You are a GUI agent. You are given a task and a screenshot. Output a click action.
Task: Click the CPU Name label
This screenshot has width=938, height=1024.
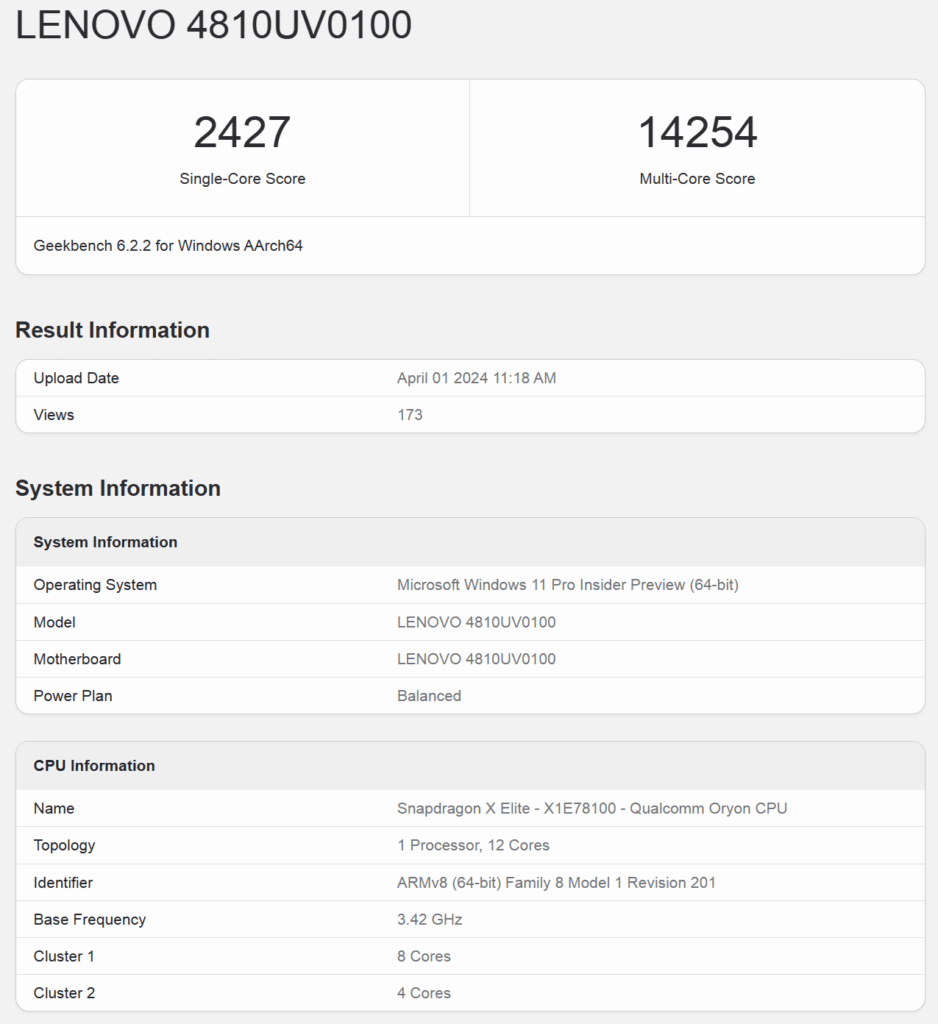54,808
